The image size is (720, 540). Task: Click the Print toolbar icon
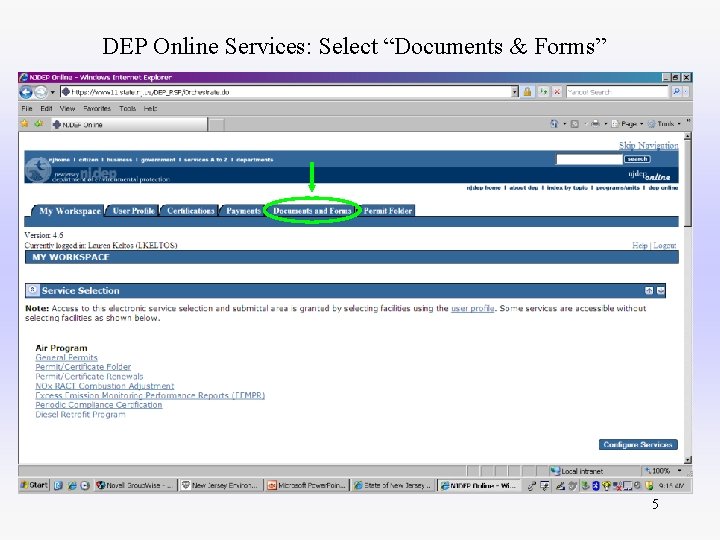point(595,124)
